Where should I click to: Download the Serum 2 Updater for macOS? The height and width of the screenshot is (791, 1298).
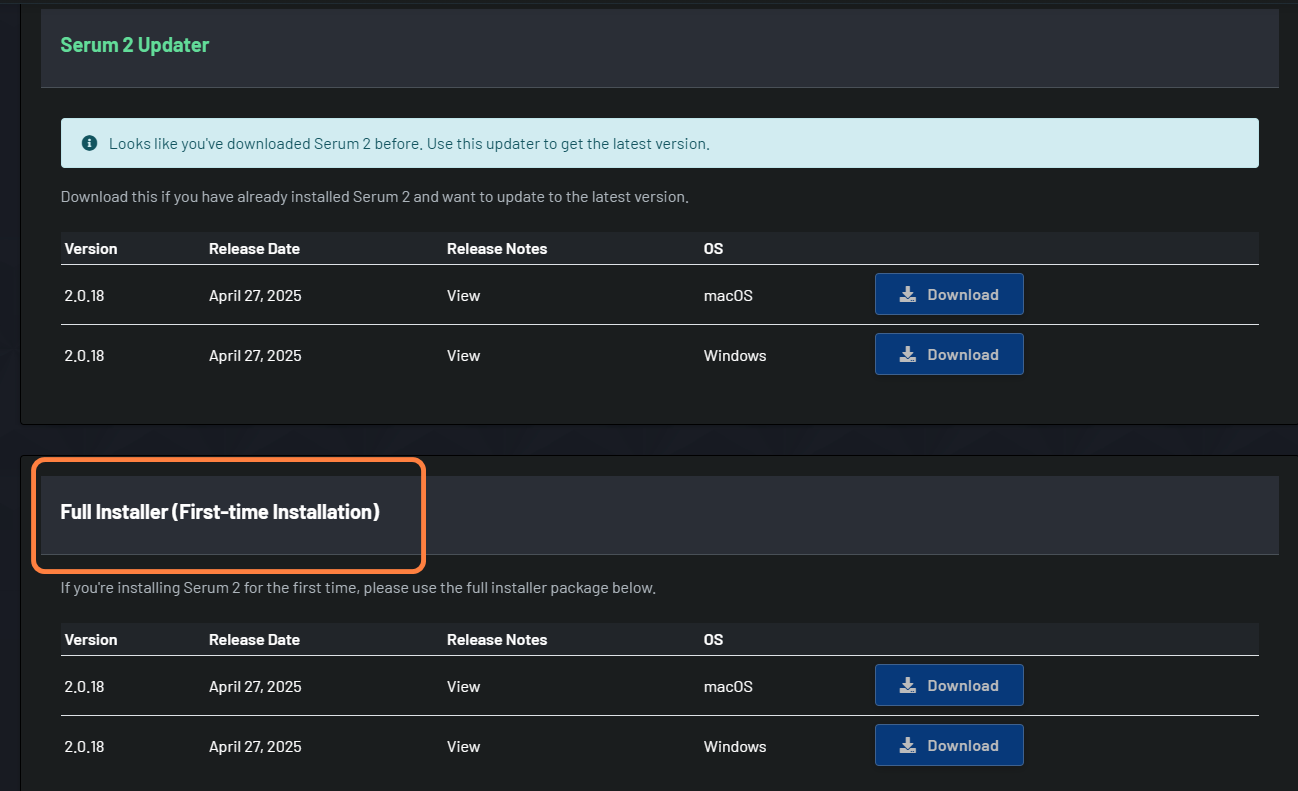tap(949, 294)
